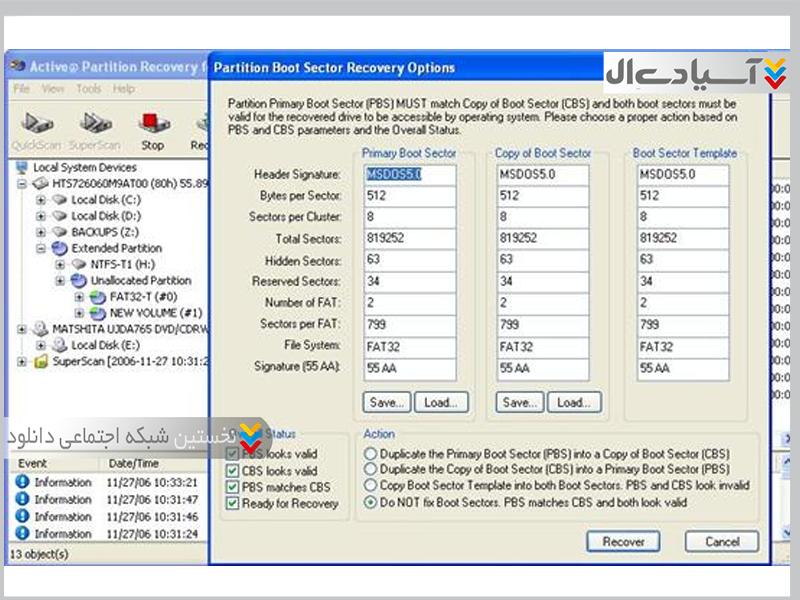The image size is (800, 600).
Task: Collapse the Extended Partition tree node
Action: point(41,248)
